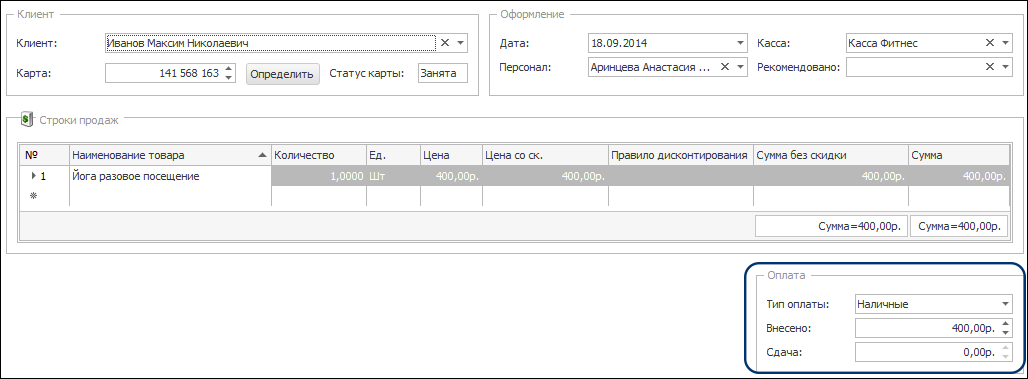Sort by Наименование товара column header
1028x379 pixels.
point(170,155)
